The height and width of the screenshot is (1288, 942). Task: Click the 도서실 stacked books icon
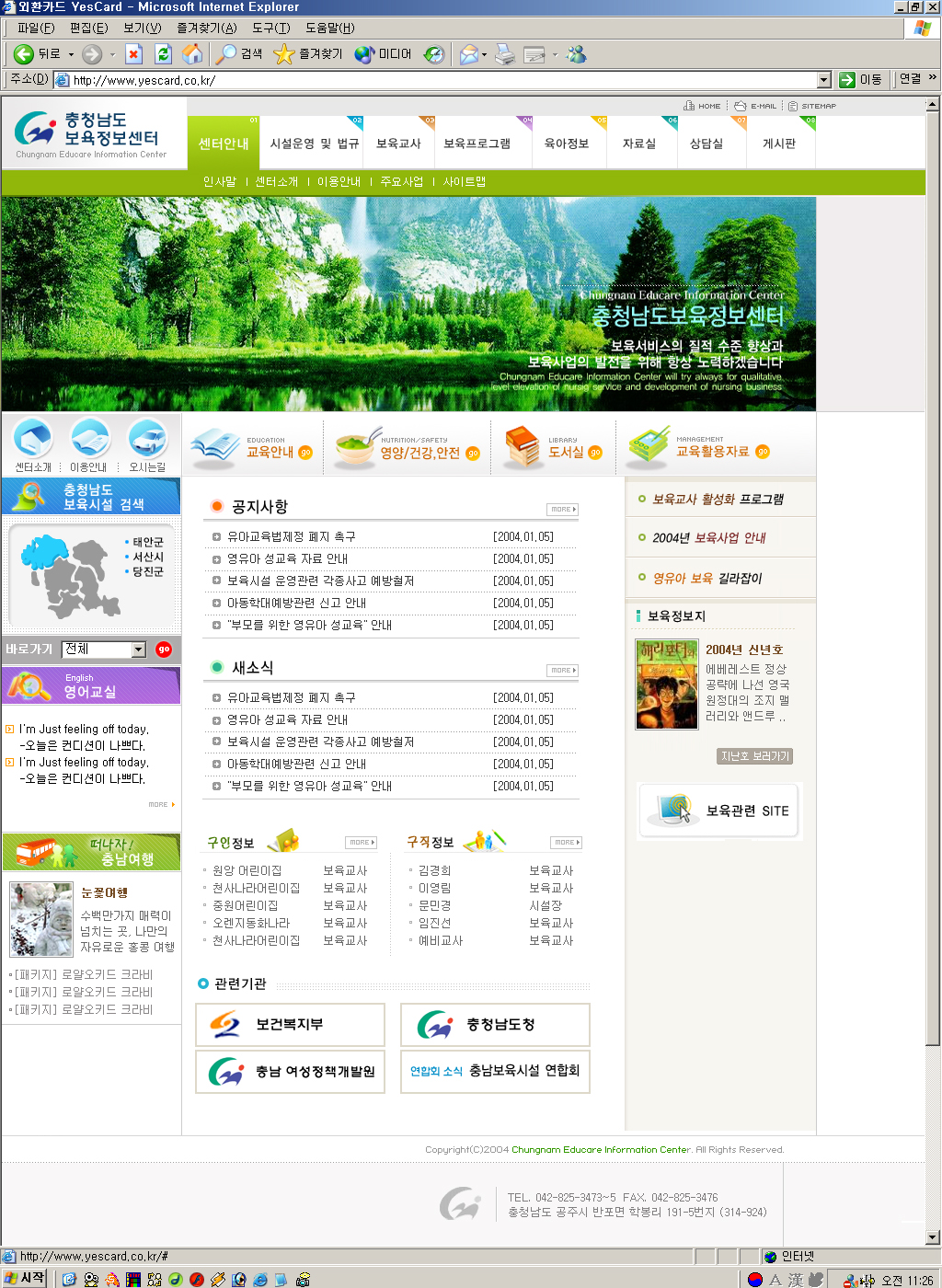pos(522,447)
